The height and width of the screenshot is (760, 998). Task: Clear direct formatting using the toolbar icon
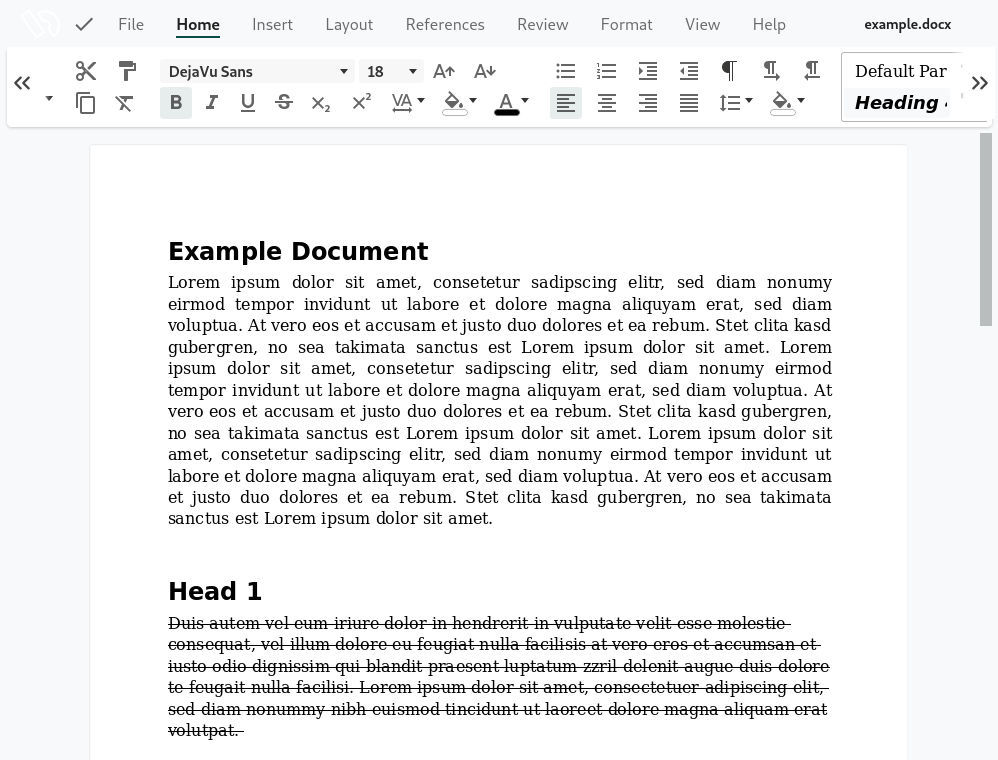point(125,103)
